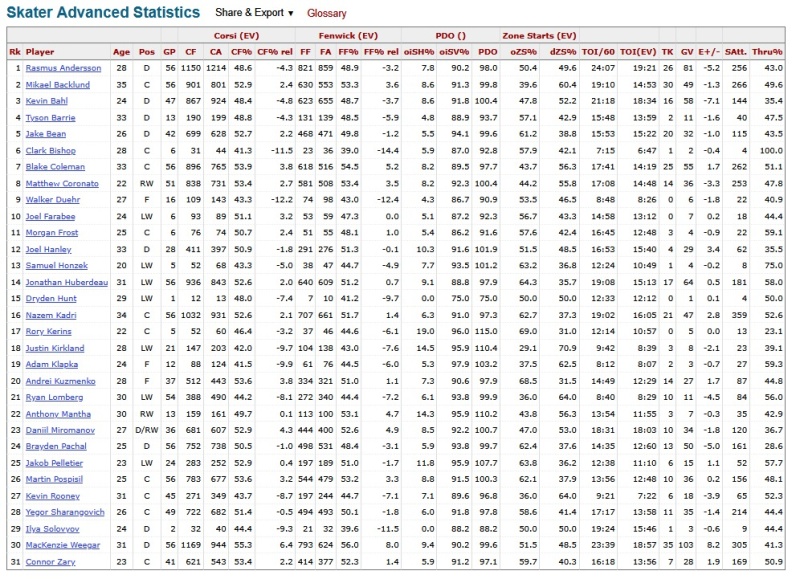Sort table by TOI(EV) column header
800x579 pixels.
pyautogui.click(x=638, y=52)
